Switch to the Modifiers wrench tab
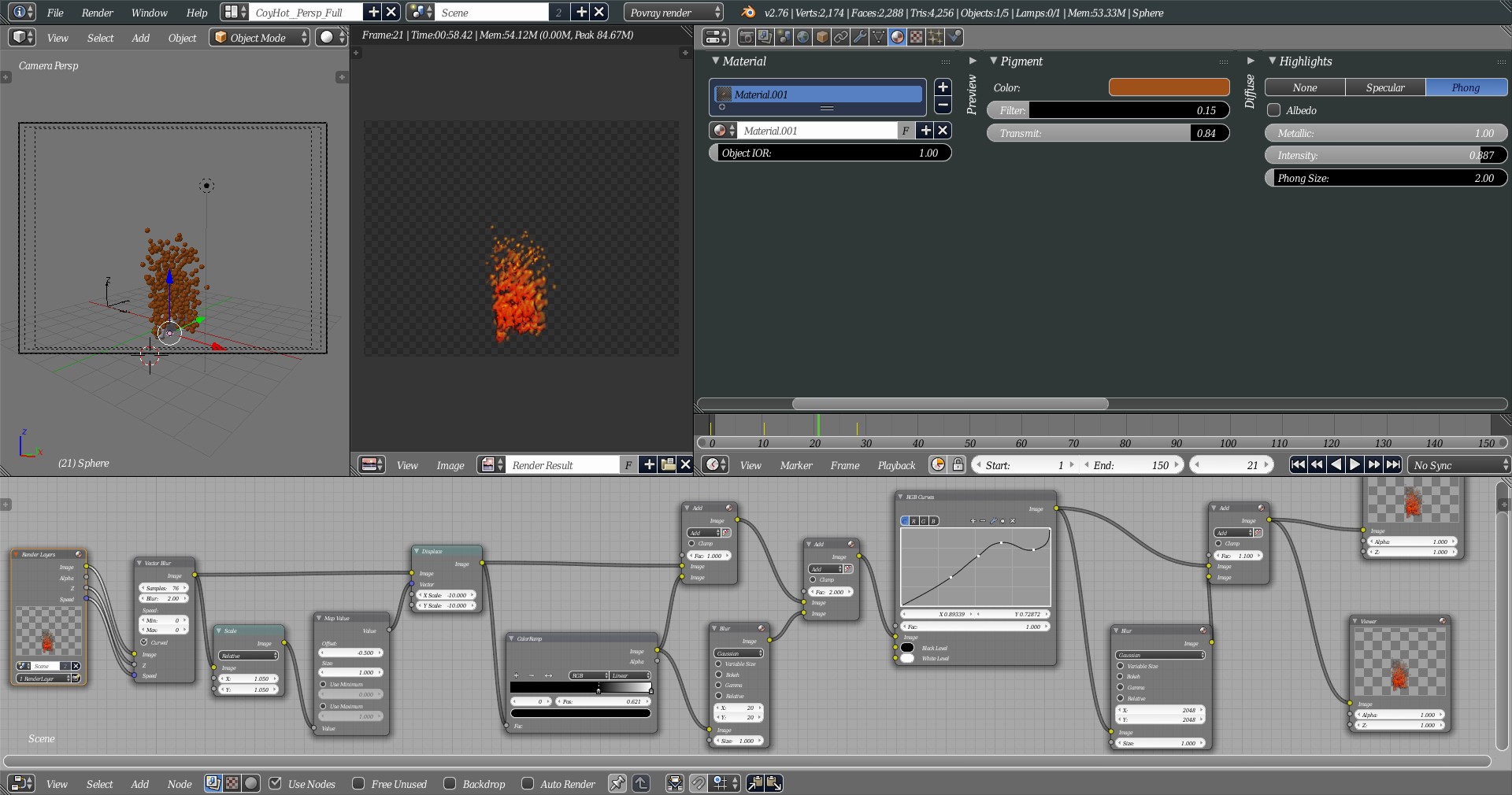 pyautogui.click(x=860, y=37)
